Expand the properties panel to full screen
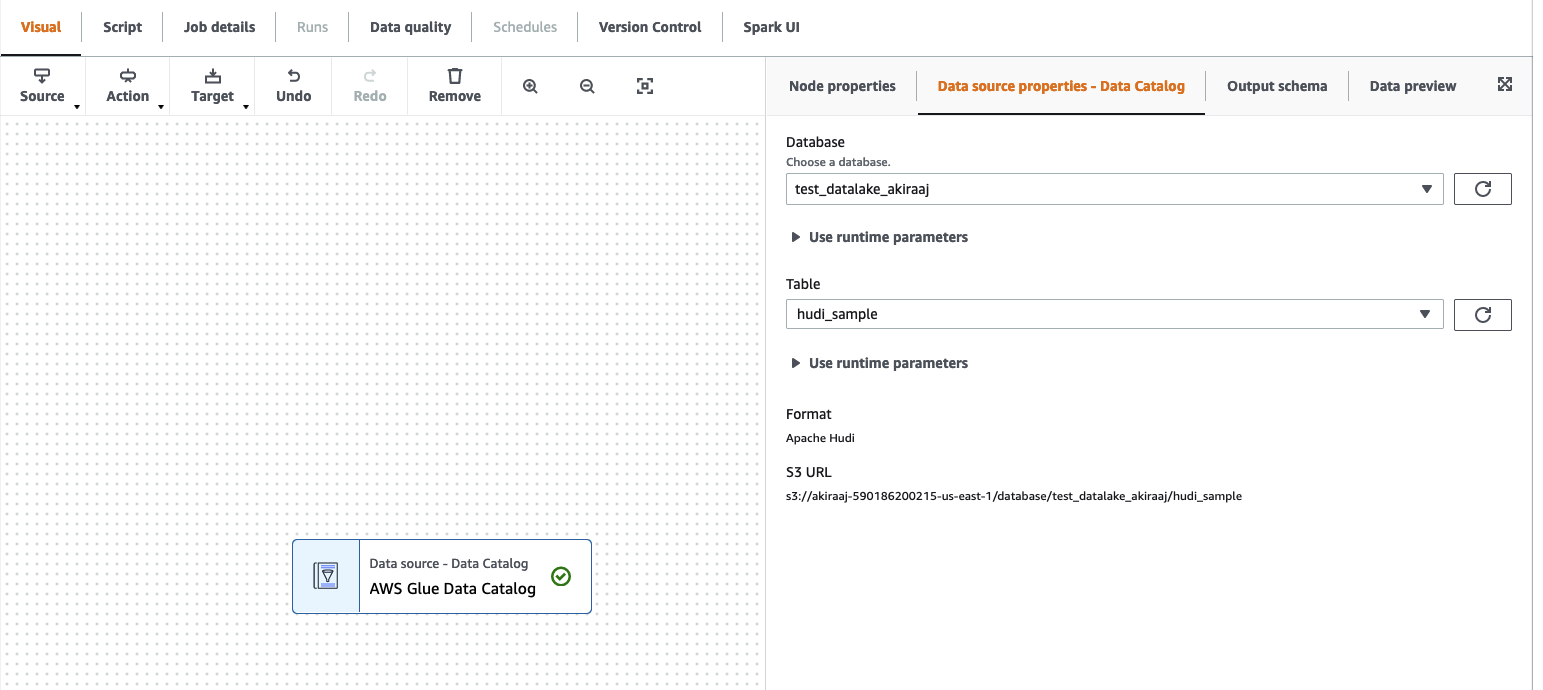The height and width of the screenshot is (690, 1543). [x=1504, y=85]
